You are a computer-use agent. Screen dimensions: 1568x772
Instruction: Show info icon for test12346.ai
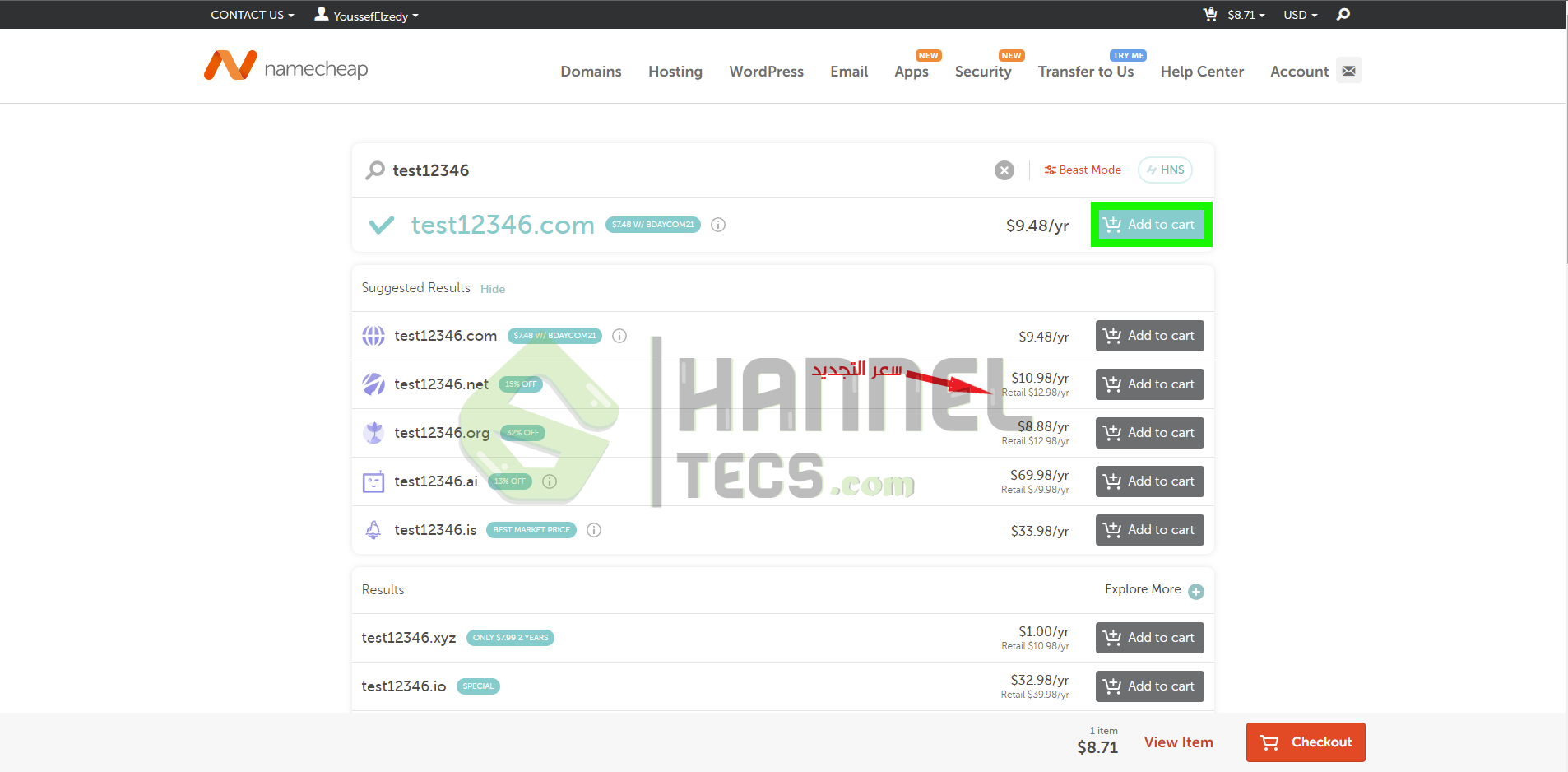[x=550, y=481]
